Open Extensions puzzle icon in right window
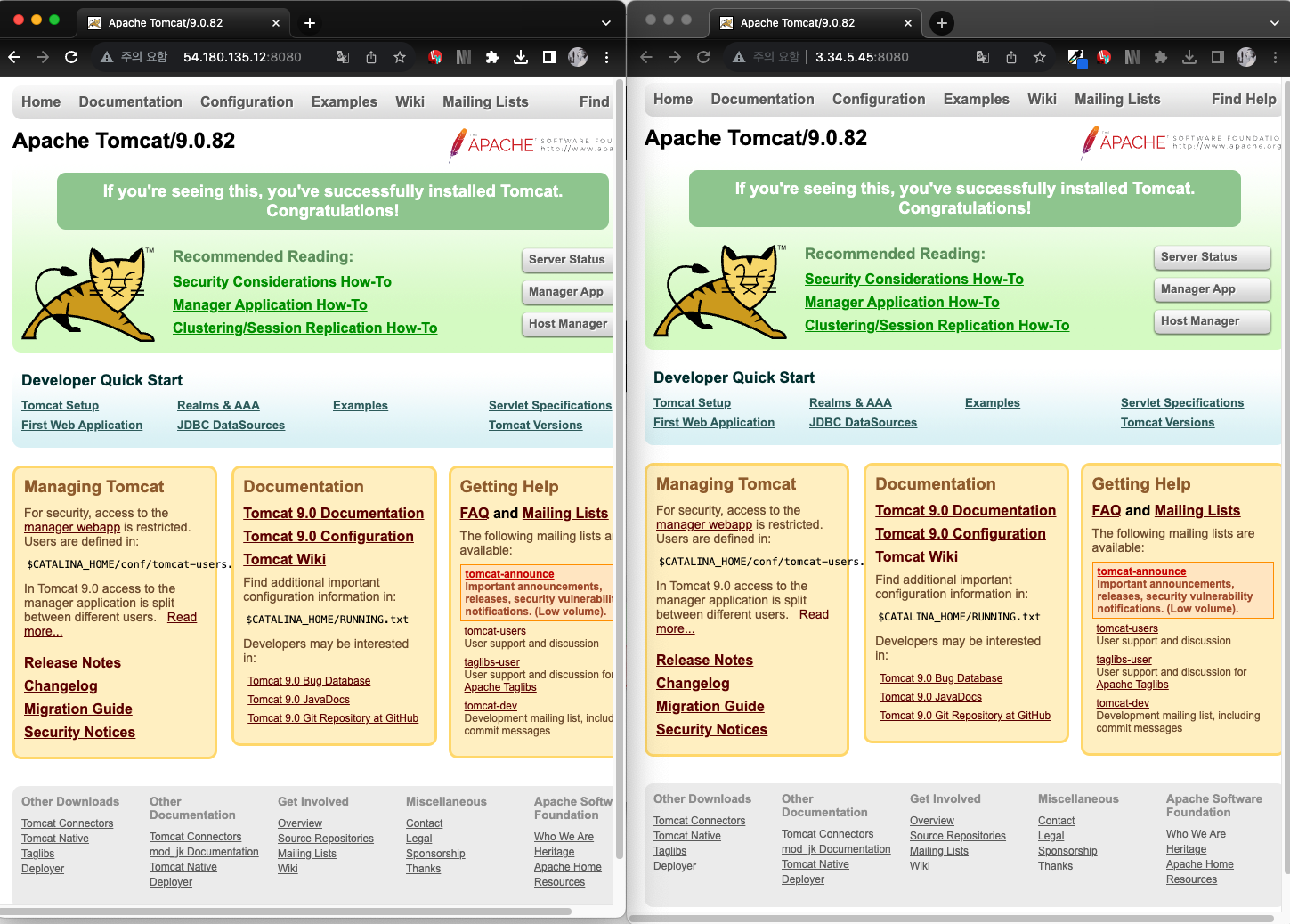Screen dimensions: 1290x924 coord(1161,57)
